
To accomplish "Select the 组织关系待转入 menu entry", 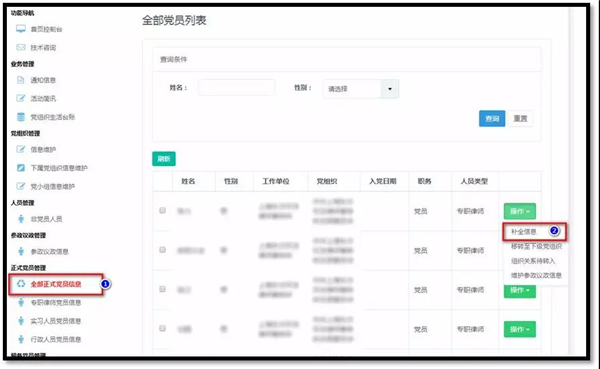I will tap(533, 261).
